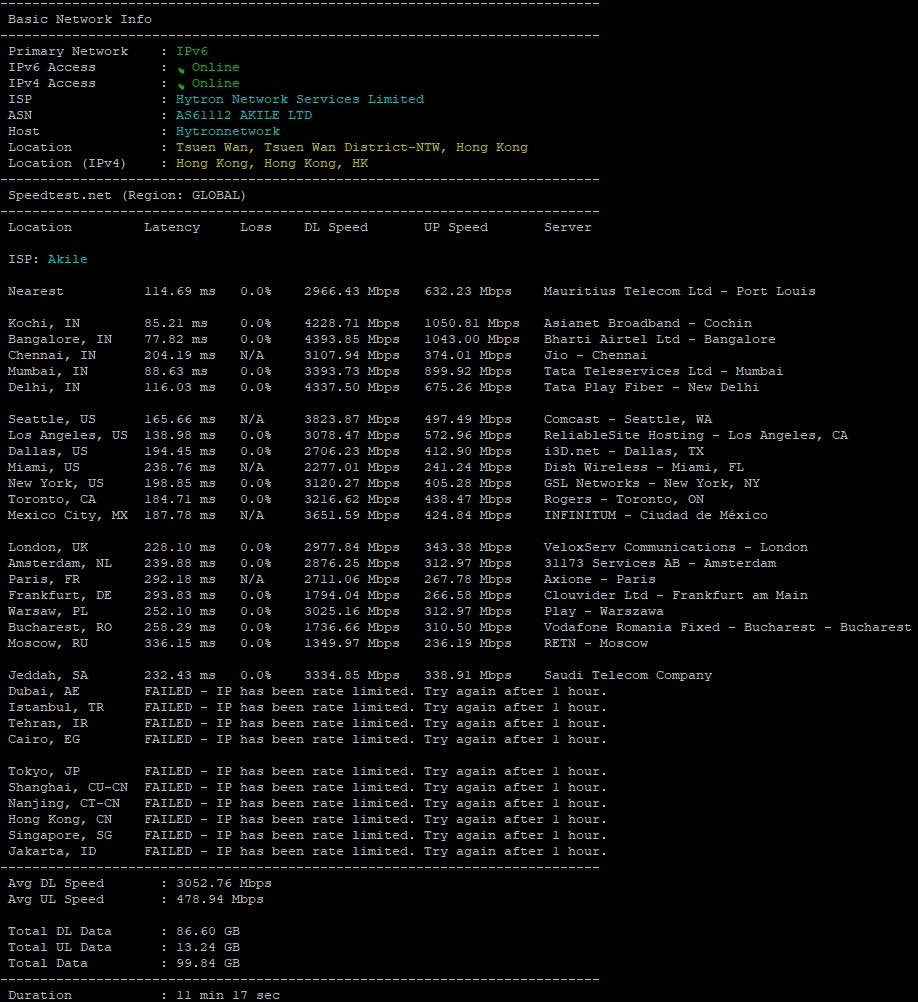Click the RETN - Moscow server
Viewport: 918px width, 1002px height.
point(595,642)
